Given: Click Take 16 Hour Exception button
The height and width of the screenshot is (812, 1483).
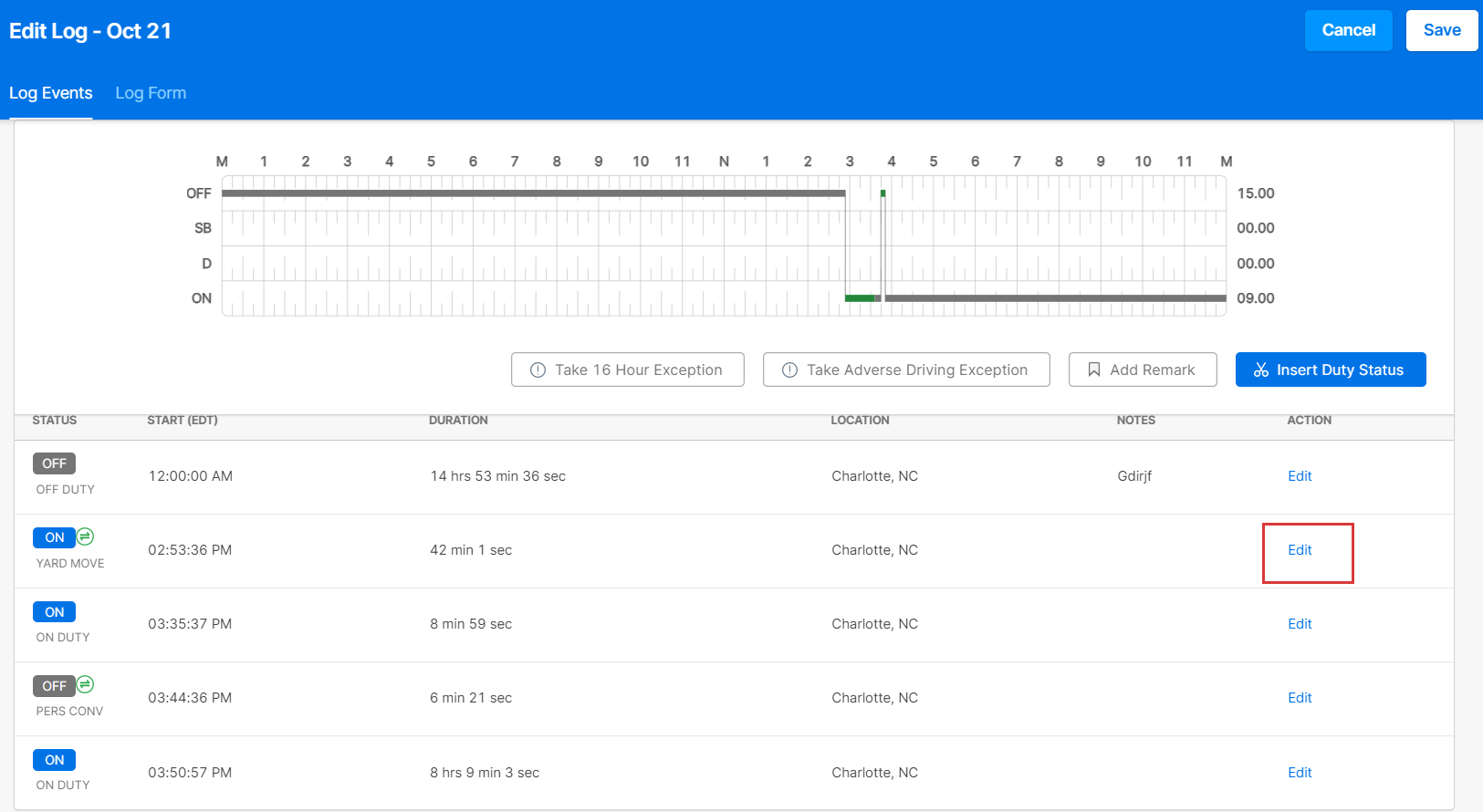Looking at the screenshot, I should (x=628, y=370).
